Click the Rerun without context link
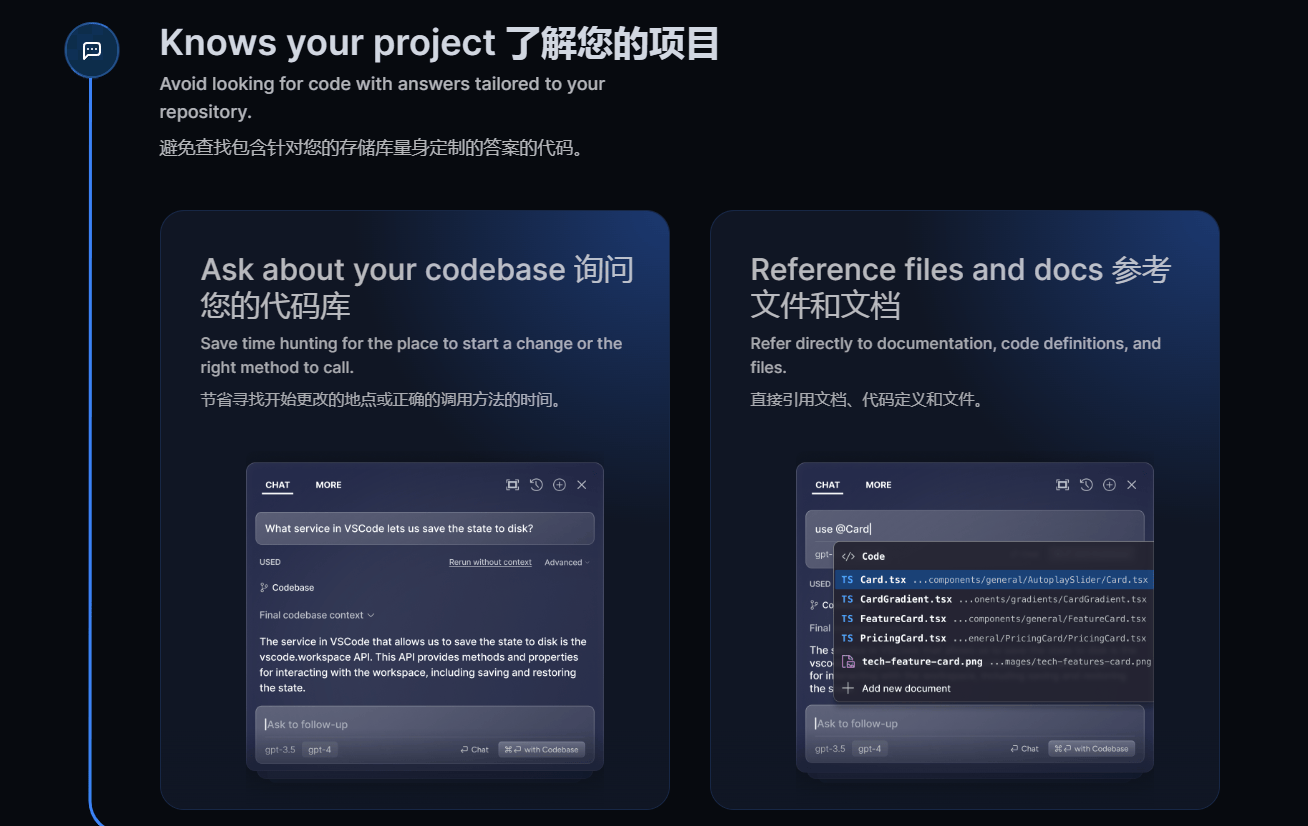The image size is (1308, 826). tap(490, 563)
